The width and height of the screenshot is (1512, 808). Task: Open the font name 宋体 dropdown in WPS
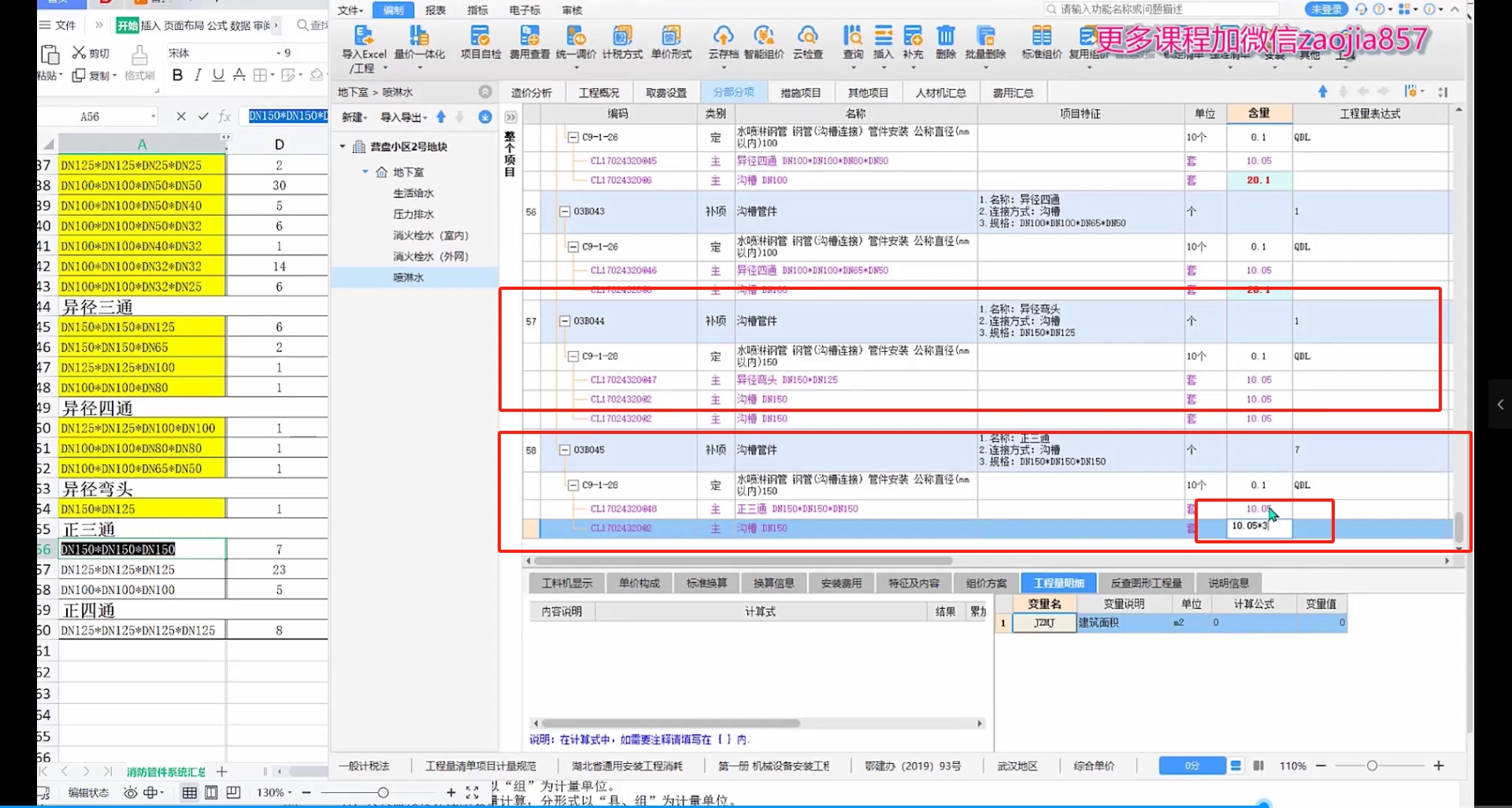pyautogui.click(x=278, y=53)
